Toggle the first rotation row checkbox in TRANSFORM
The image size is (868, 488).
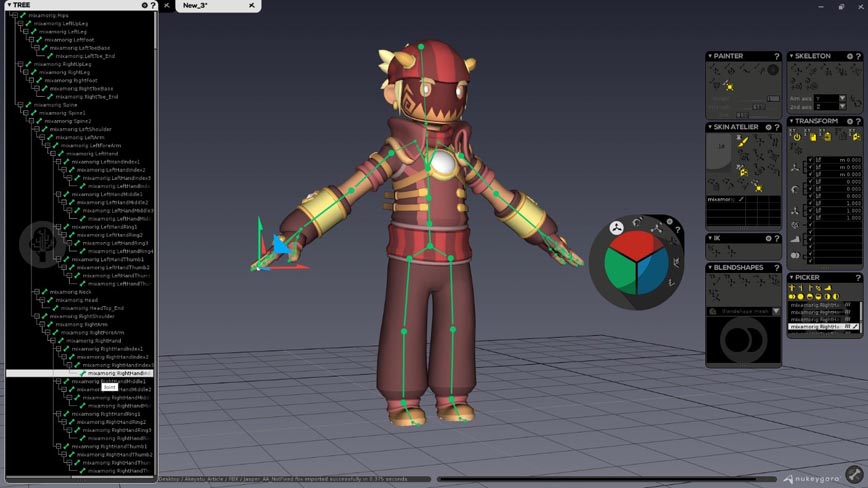pyautogui.click(x=810, y=181)
